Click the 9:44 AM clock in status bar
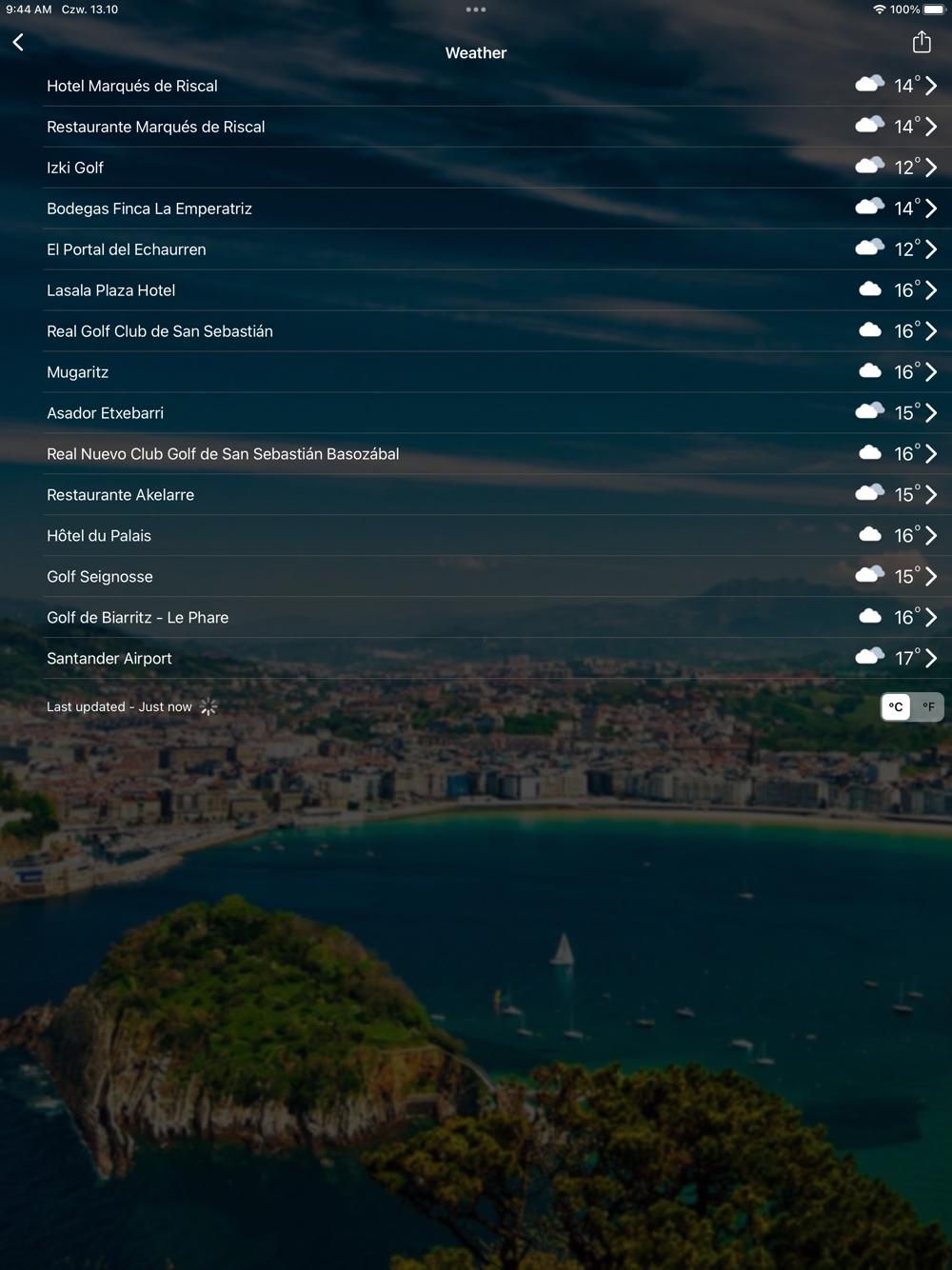 (x=29, y=10)
